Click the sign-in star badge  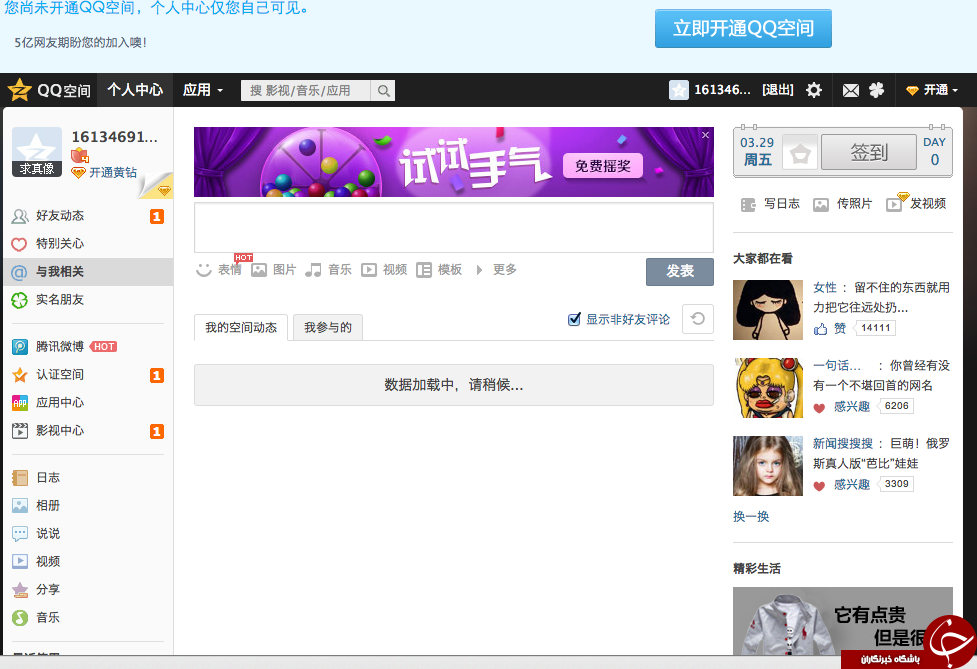click(x=800, y=153)
